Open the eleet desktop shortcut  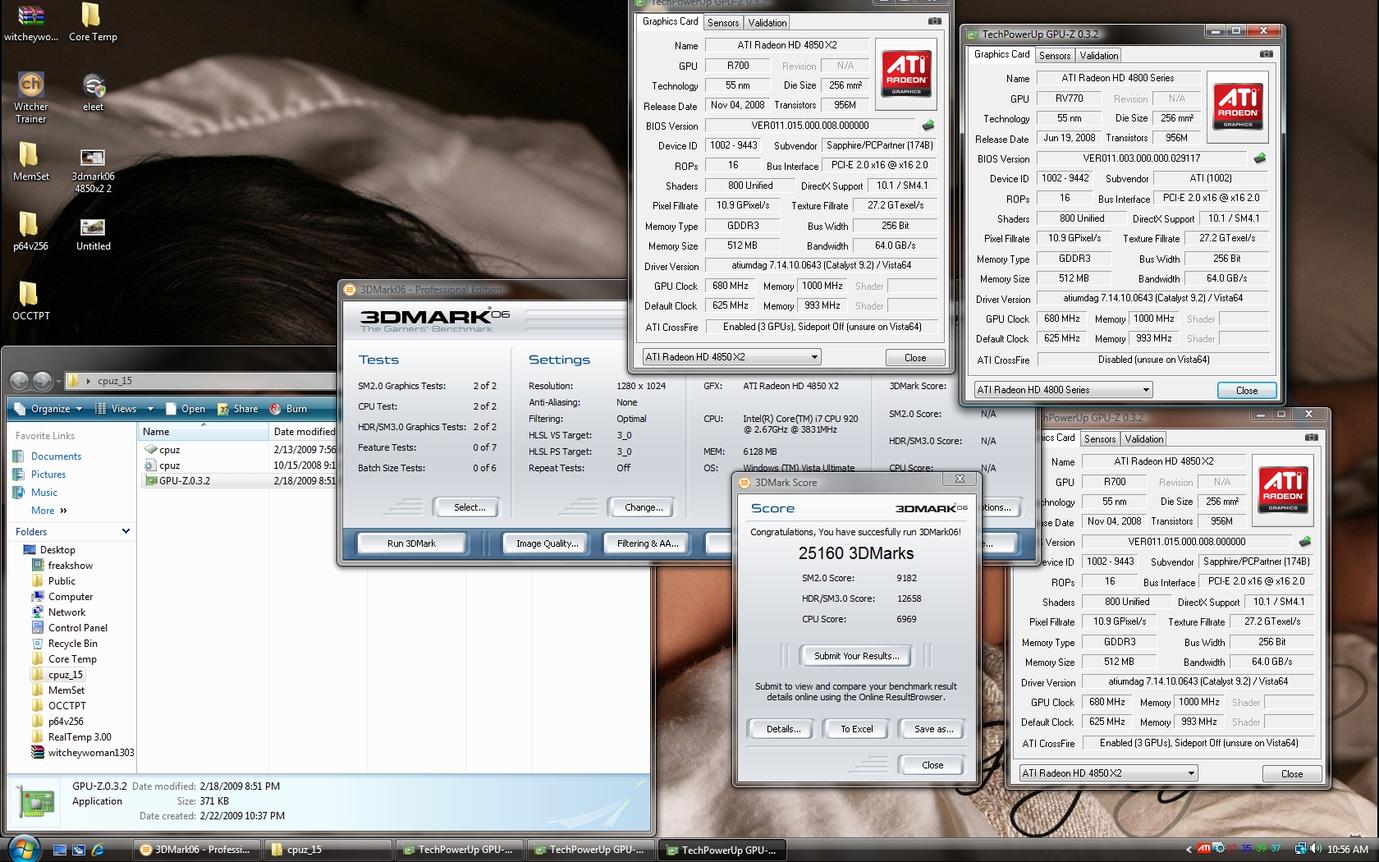coord(93,92)
